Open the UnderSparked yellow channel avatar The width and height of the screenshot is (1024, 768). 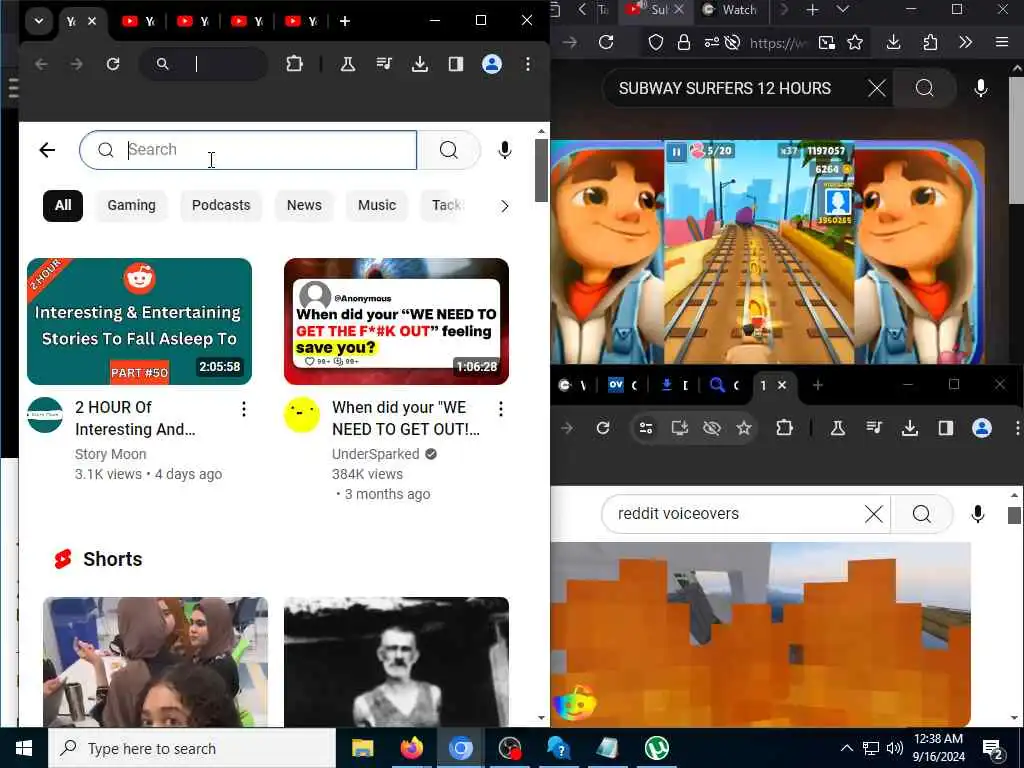tap(302, 415)
